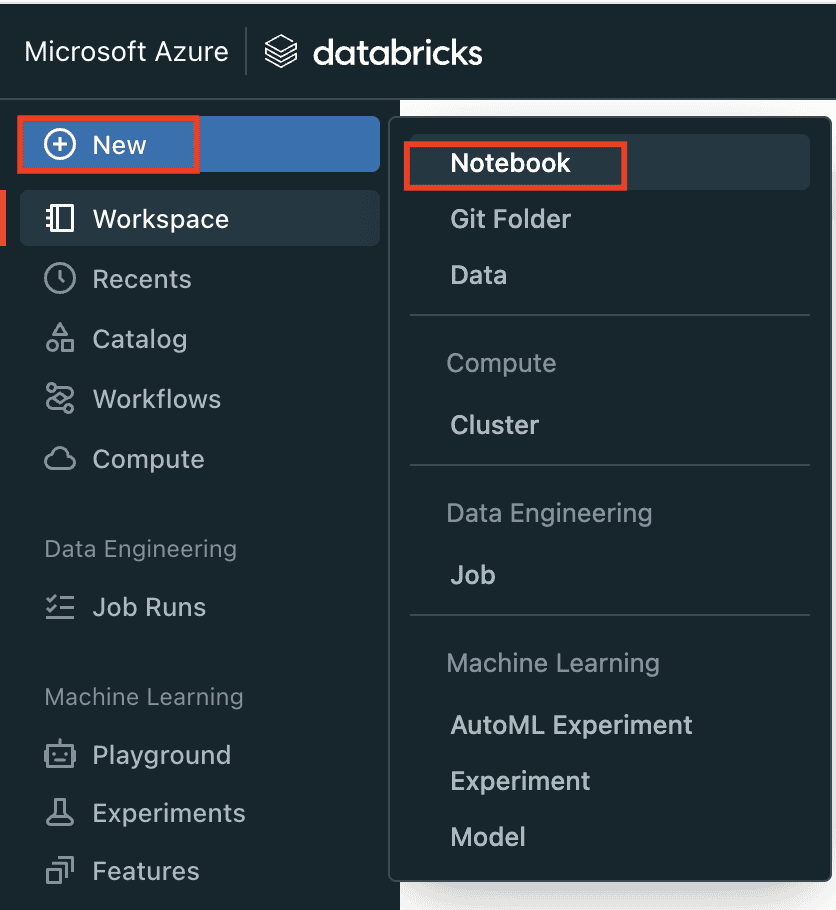Click the Recents clock icon
The image size is (836, 910).
coord(60,279)
